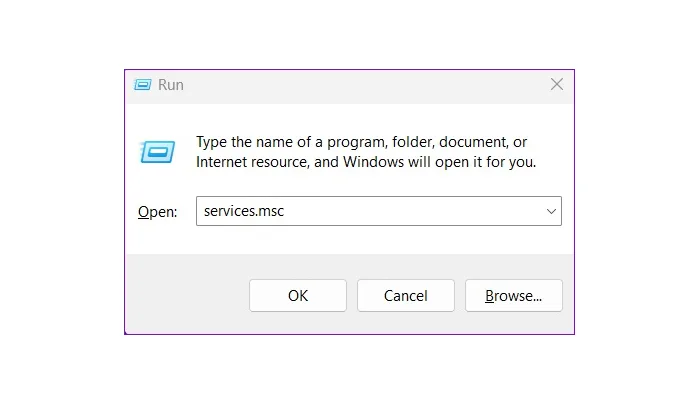The image size is (700, 404).
Task: Close the Run dialog with the X
Action: point(557,85)
